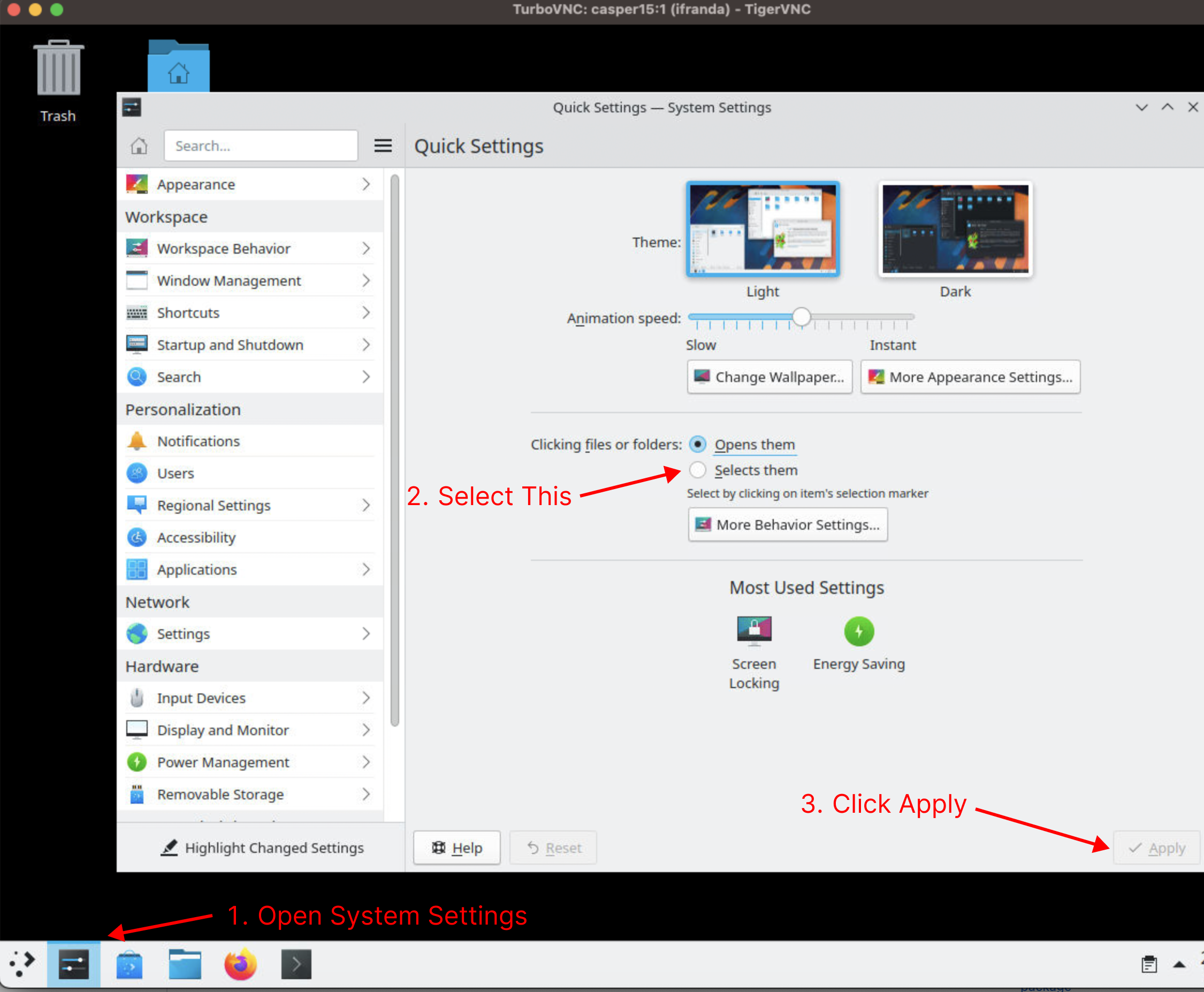
Task: Click More Behavior Settings button
Action: [x=788, y=524]
